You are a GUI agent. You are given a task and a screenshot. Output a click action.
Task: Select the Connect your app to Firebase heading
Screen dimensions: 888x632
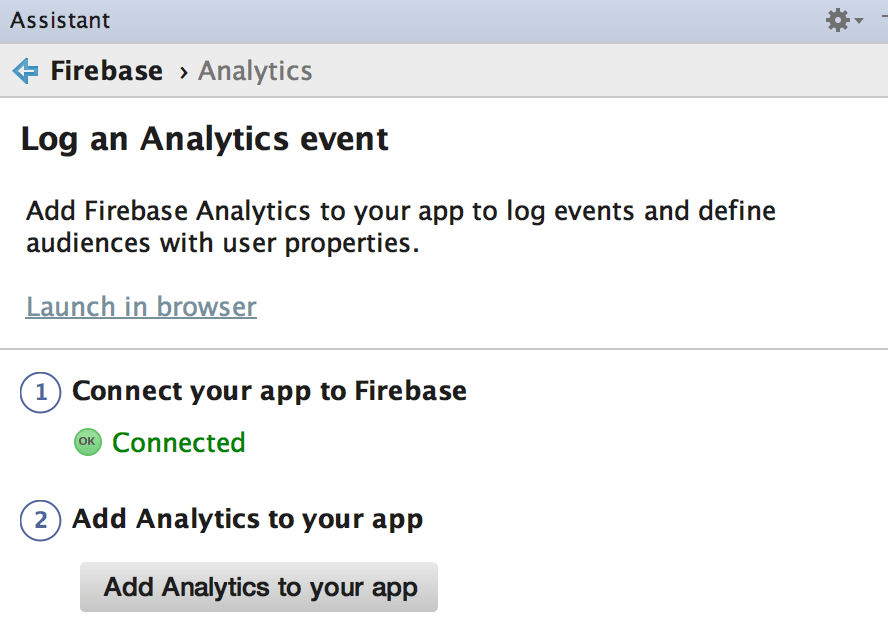click(x=269, y=391)
